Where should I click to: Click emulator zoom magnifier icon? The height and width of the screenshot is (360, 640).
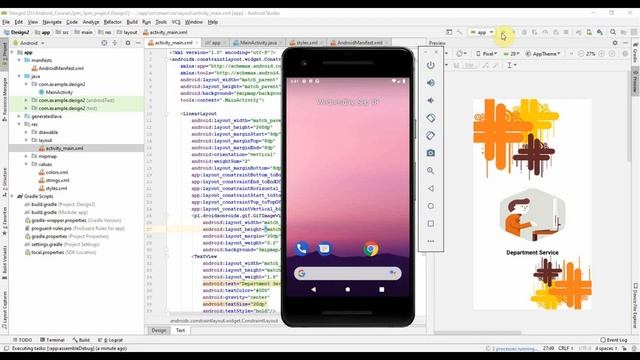click(431, 171)
